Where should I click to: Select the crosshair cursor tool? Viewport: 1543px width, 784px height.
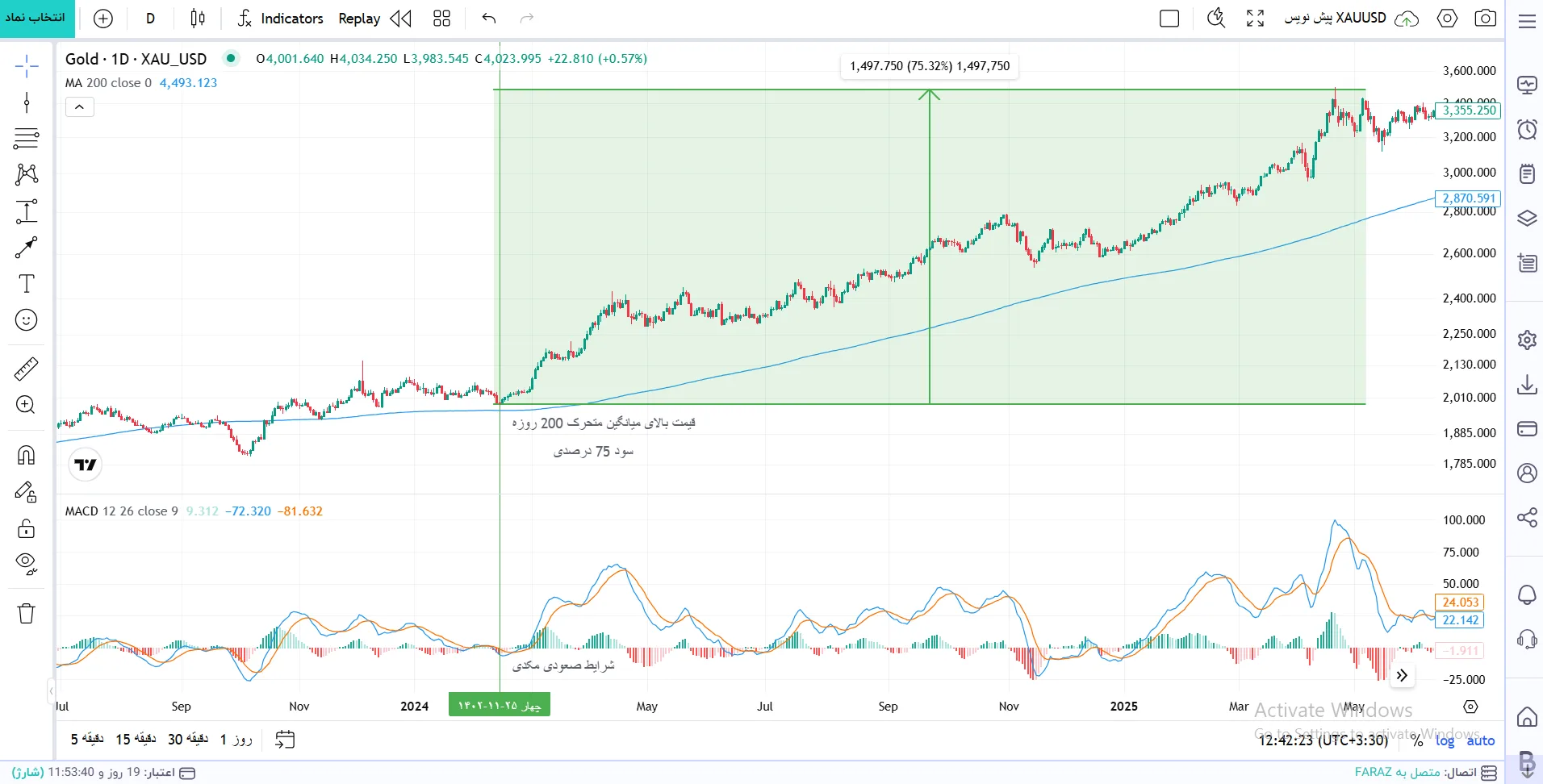tap(27, 66)
